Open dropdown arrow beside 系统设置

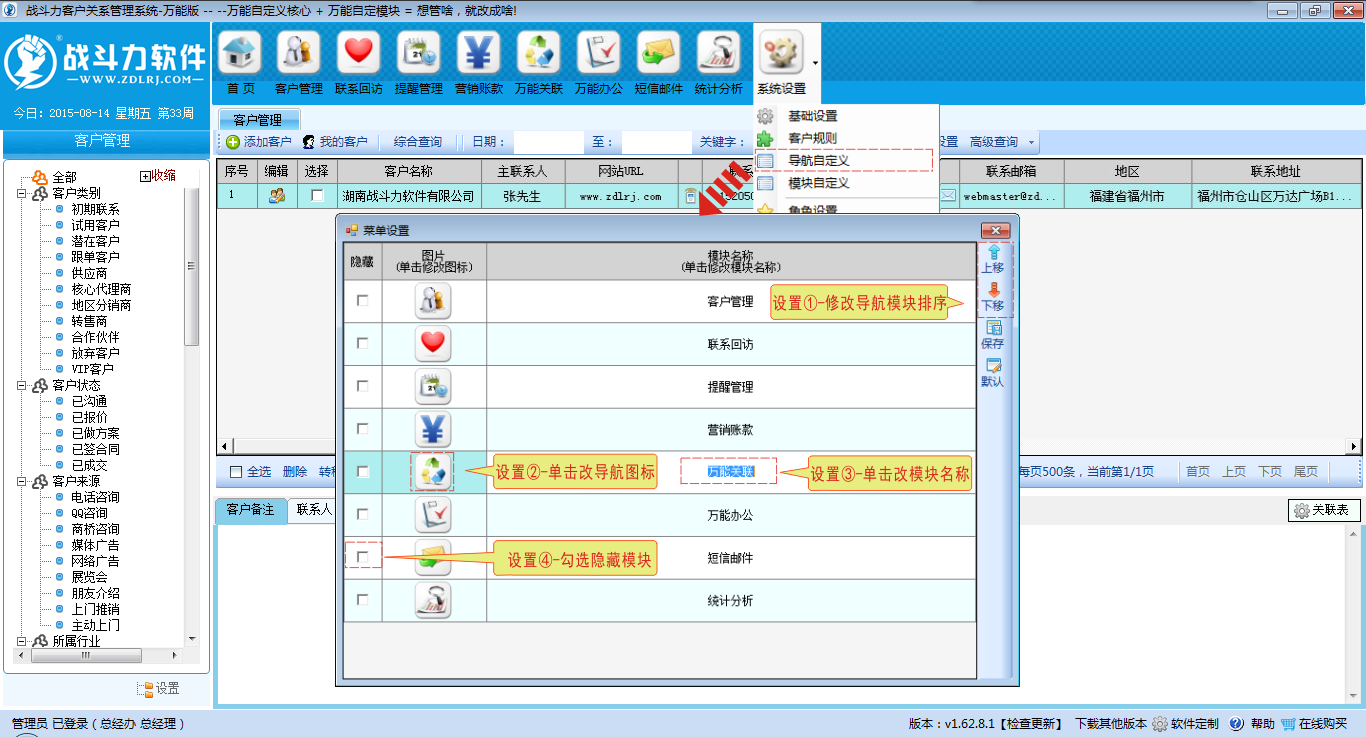coord(815,63)
